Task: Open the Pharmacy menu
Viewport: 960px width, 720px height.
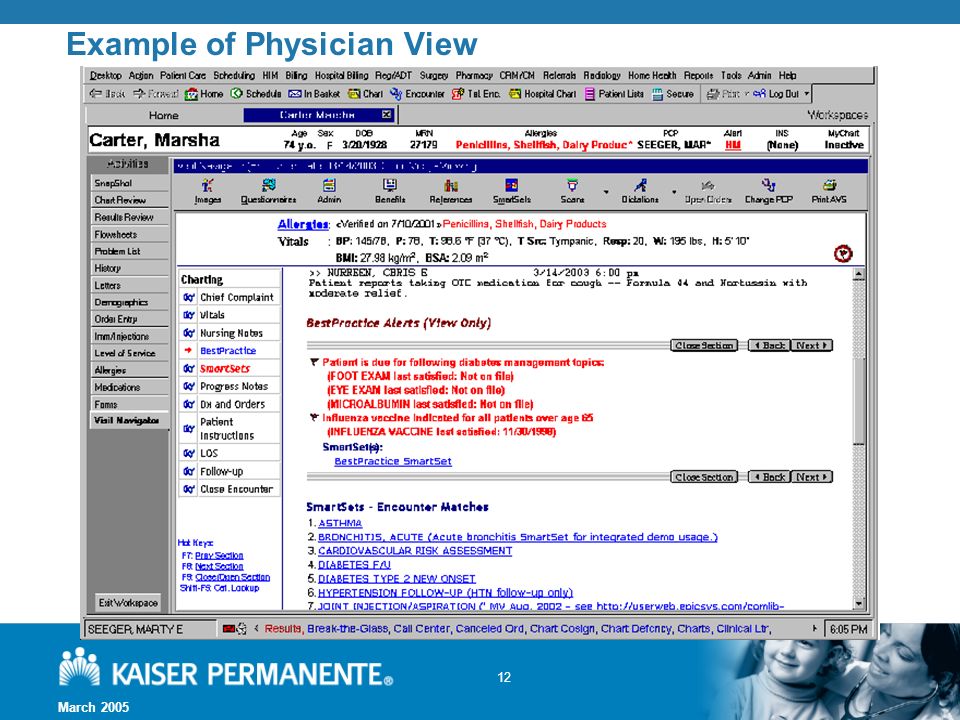Action: pyautogui.click(x=474, y=75)
